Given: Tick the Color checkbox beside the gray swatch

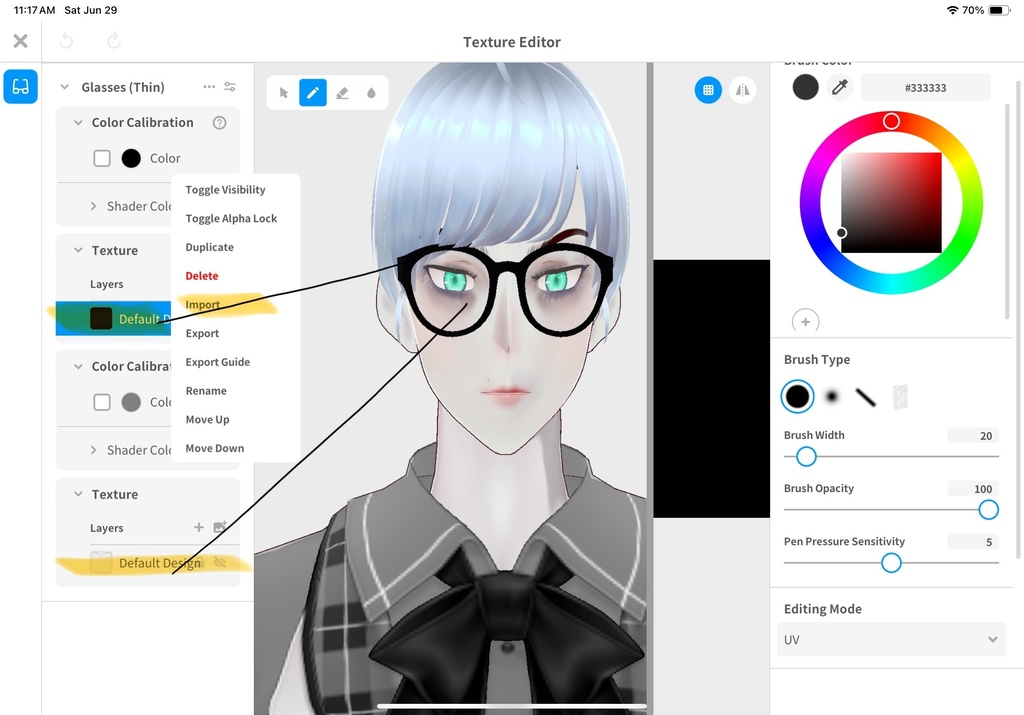Looking at the screenshot, I should point(102,402).
